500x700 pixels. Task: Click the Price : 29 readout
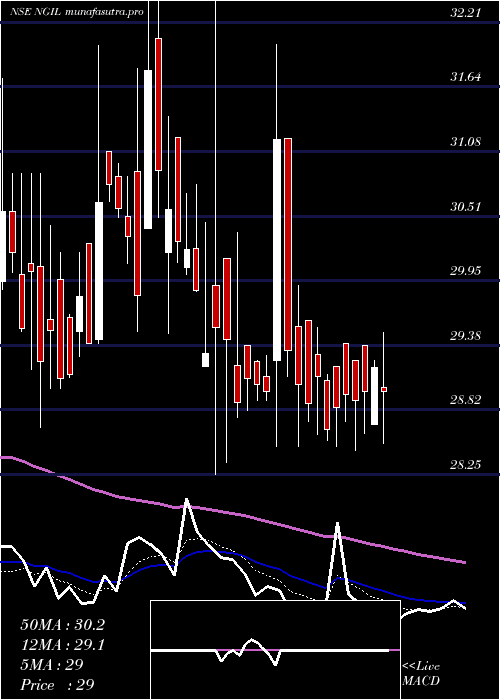57,684
